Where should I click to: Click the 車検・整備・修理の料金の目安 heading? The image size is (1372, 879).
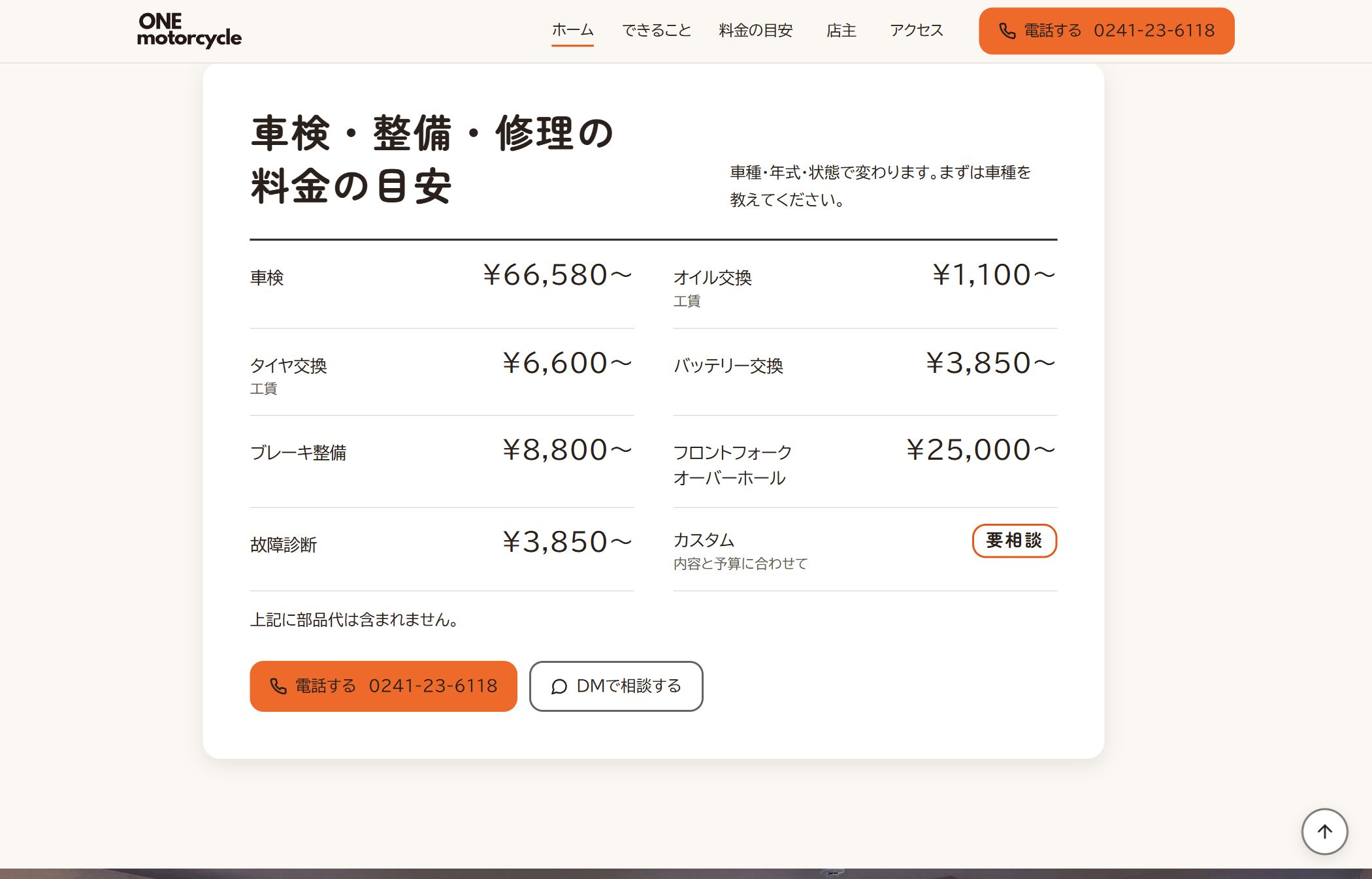tap(433, 159)
